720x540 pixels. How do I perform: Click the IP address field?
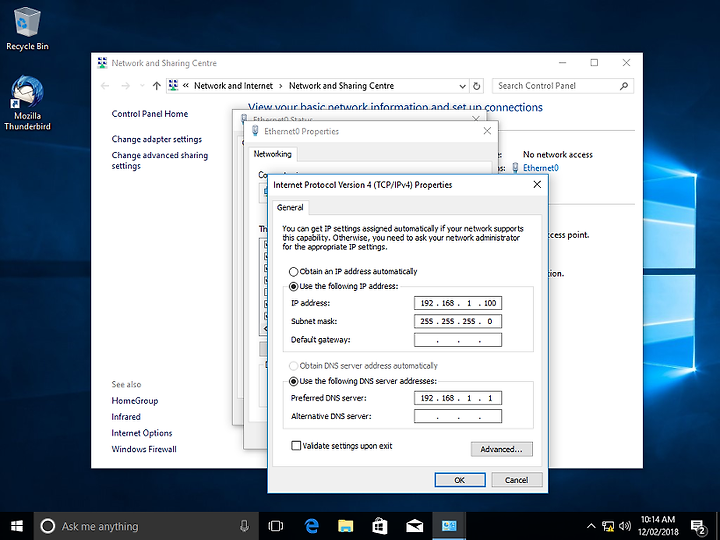click(458, 303)
